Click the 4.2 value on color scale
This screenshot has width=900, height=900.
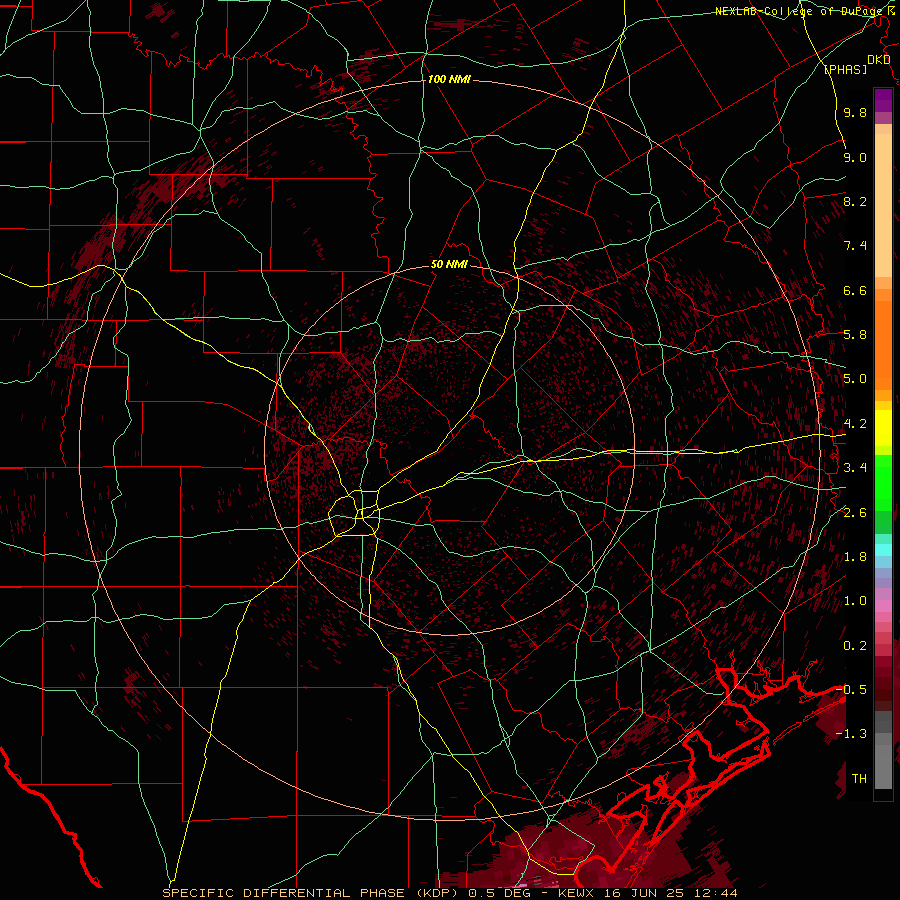[x=855, y=424]
